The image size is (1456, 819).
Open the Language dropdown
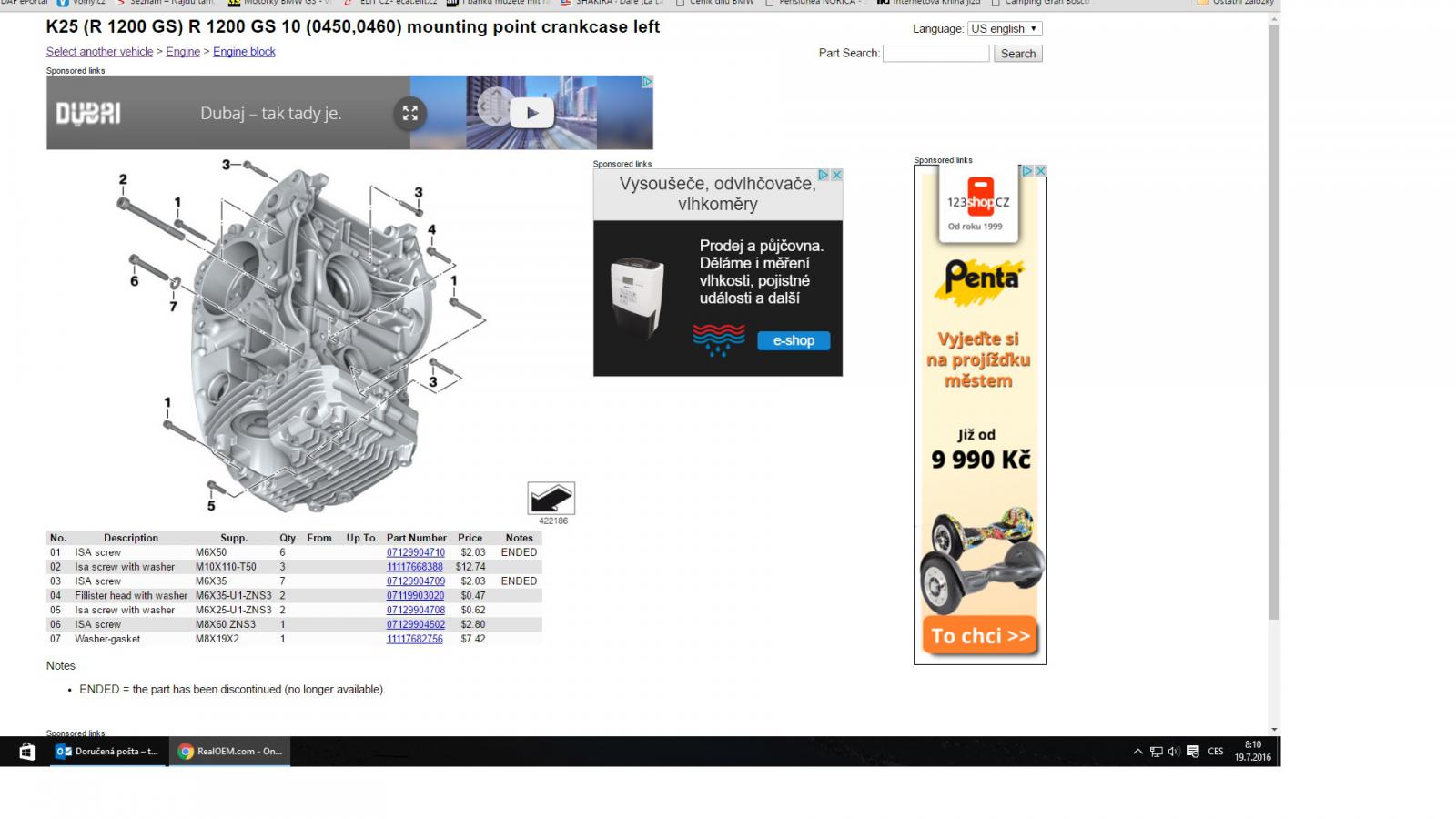tap(1005, 29)
